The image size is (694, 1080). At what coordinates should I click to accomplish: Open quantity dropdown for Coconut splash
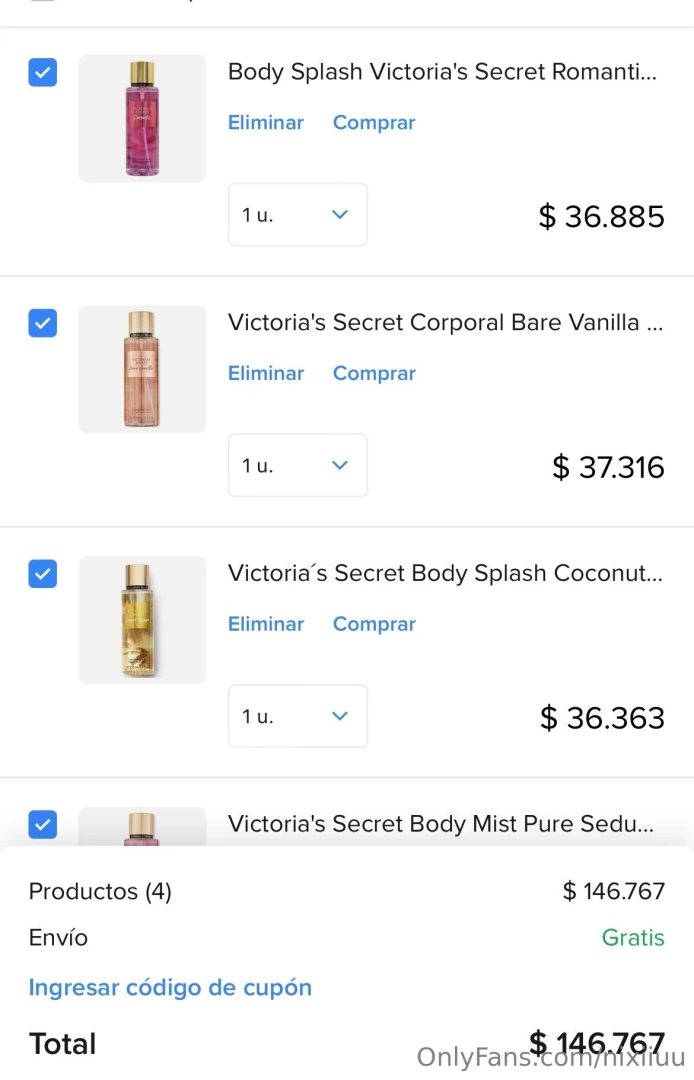297,716
